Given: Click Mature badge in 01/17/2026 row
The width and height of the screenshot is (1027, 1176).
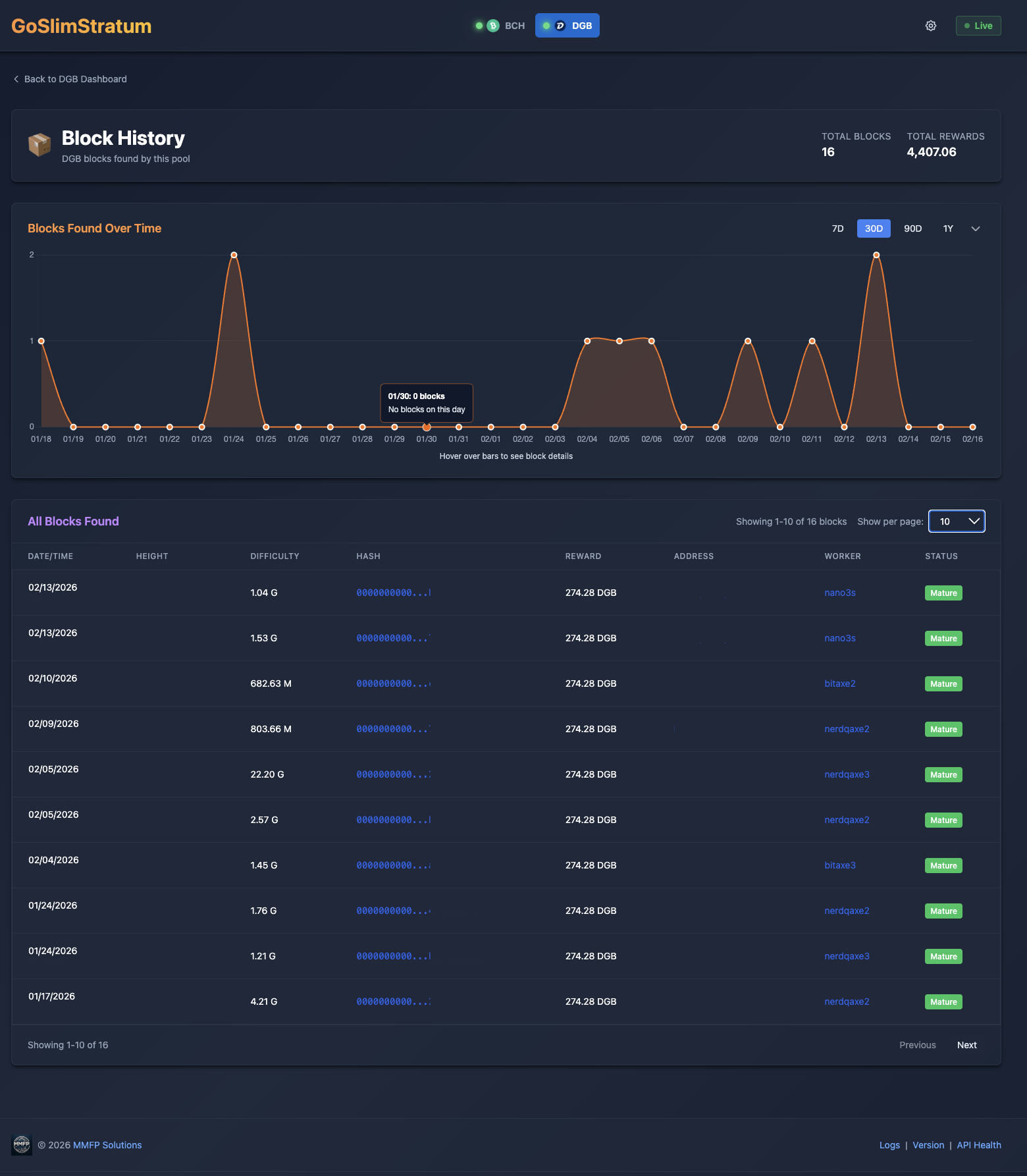Looking at the screenshot, I should [943, 1002].
